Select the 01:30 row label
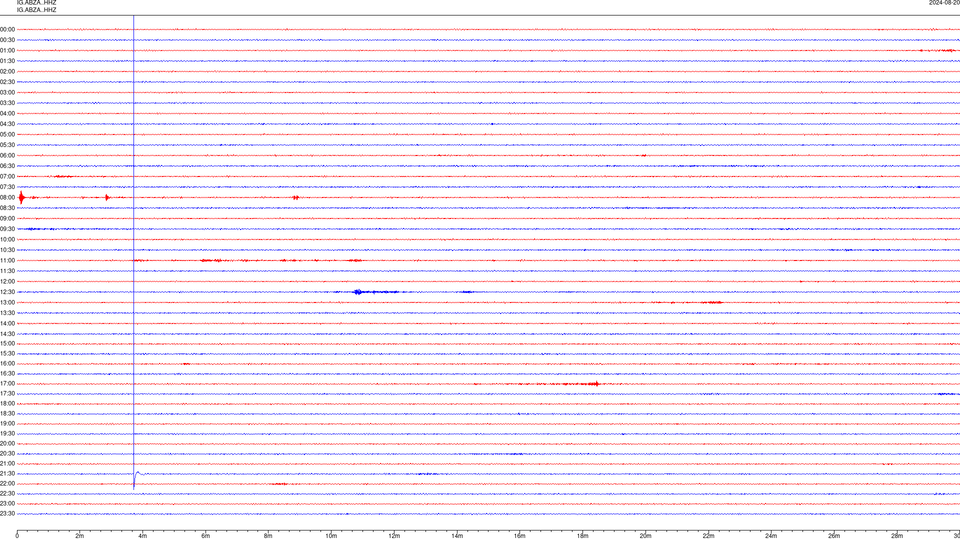 click(7, 61)
